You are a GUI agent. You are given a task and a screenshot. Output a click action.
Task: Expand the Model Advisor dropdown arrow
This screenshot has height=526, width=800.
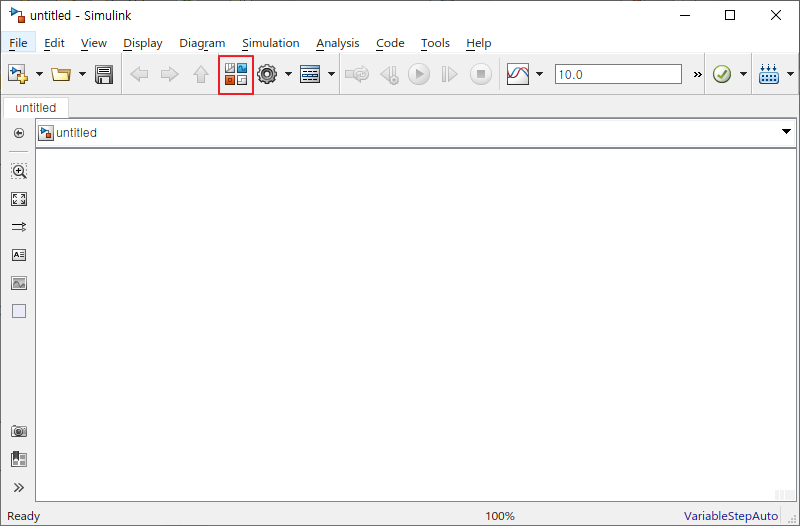743,74
